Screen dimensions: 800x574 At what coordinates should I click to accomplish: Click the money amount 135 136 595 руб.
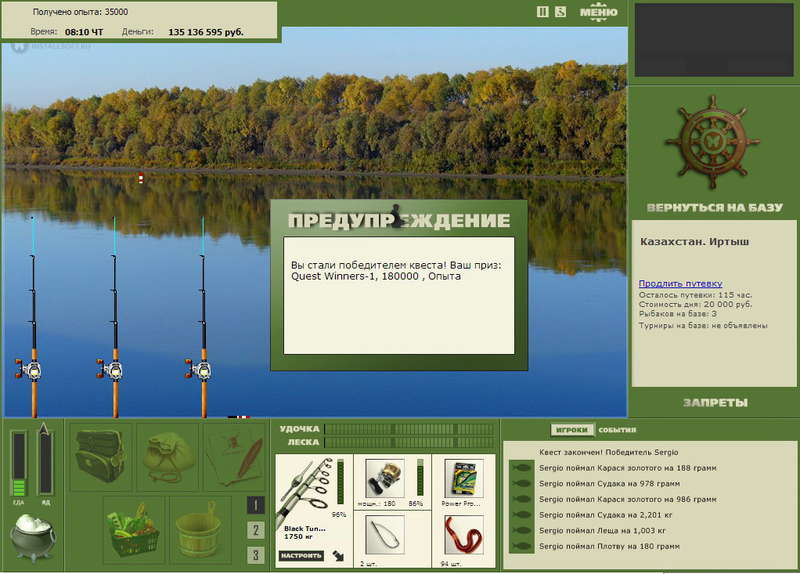[206, 32]
